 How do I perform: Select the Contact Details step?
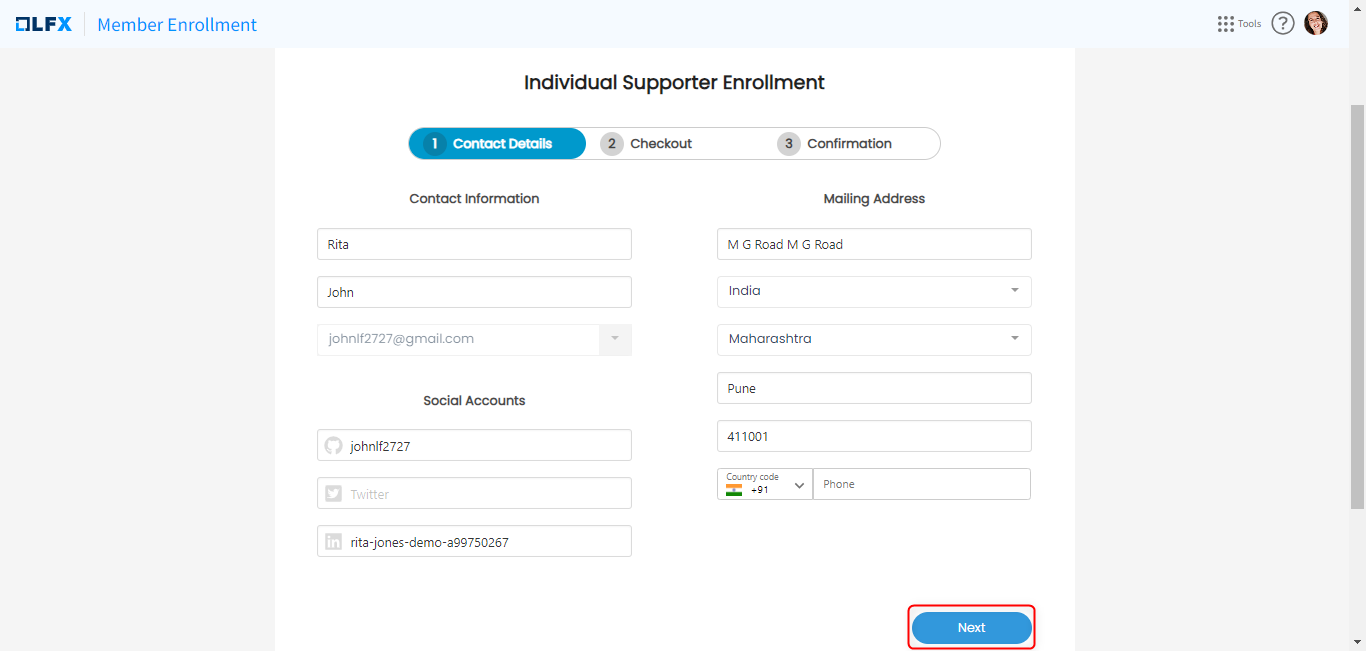pyautogui.click(x=497, y=144)
